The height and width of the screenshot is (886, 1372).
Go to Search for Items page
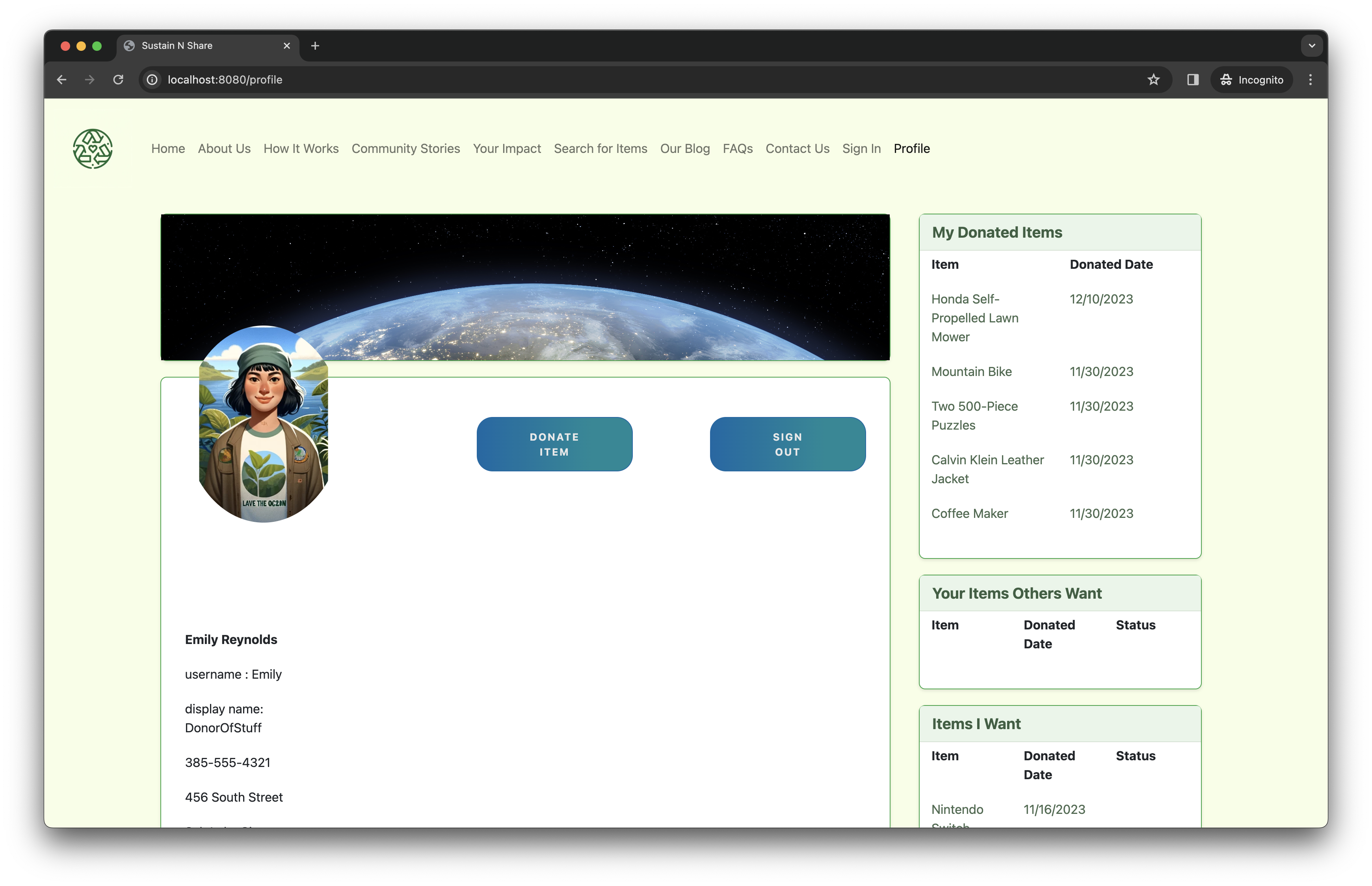tap(600, 149)
